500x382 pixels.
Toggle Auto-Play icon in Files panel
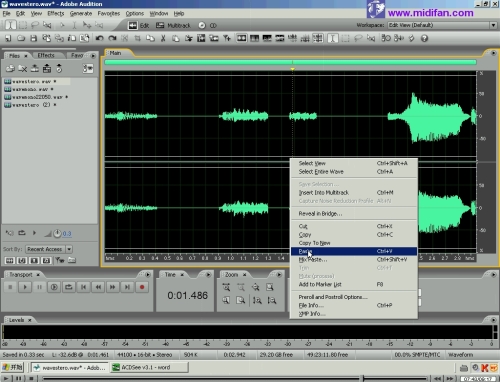tap(10, 233)
